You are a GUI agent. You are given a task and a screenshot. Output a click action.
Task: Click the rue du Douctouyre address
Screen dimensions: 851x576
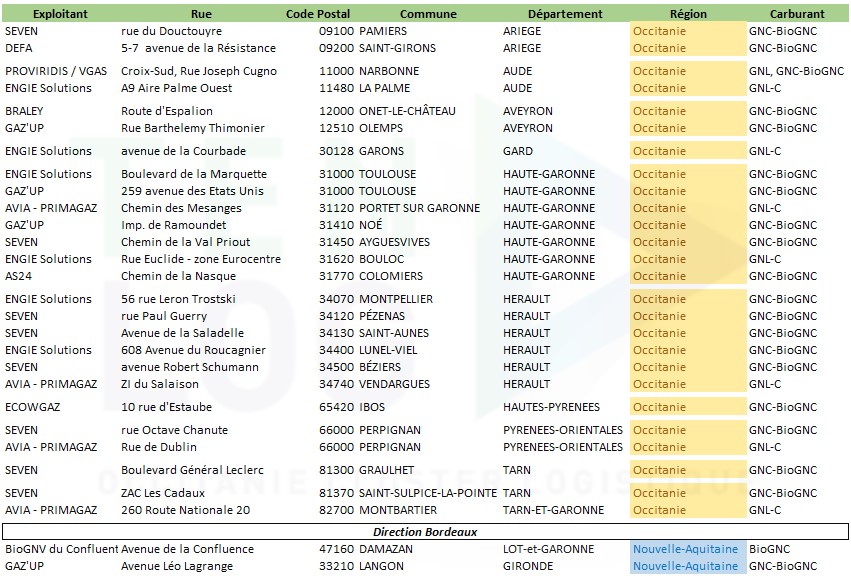172,31
